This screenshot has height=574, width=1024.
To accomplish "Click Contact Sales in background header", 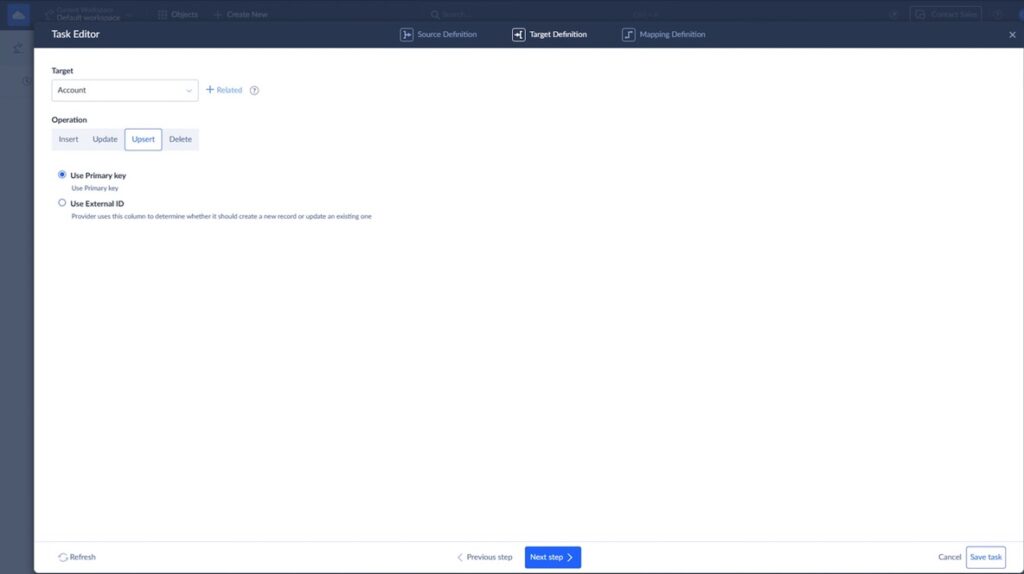I will tap(946, 14).
